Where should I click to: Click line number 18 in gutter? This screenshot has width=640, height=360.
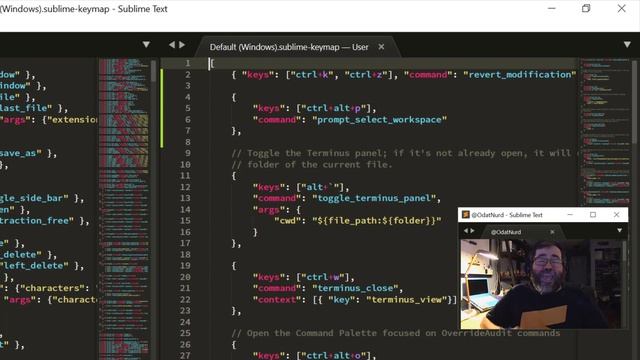[185, 254]
